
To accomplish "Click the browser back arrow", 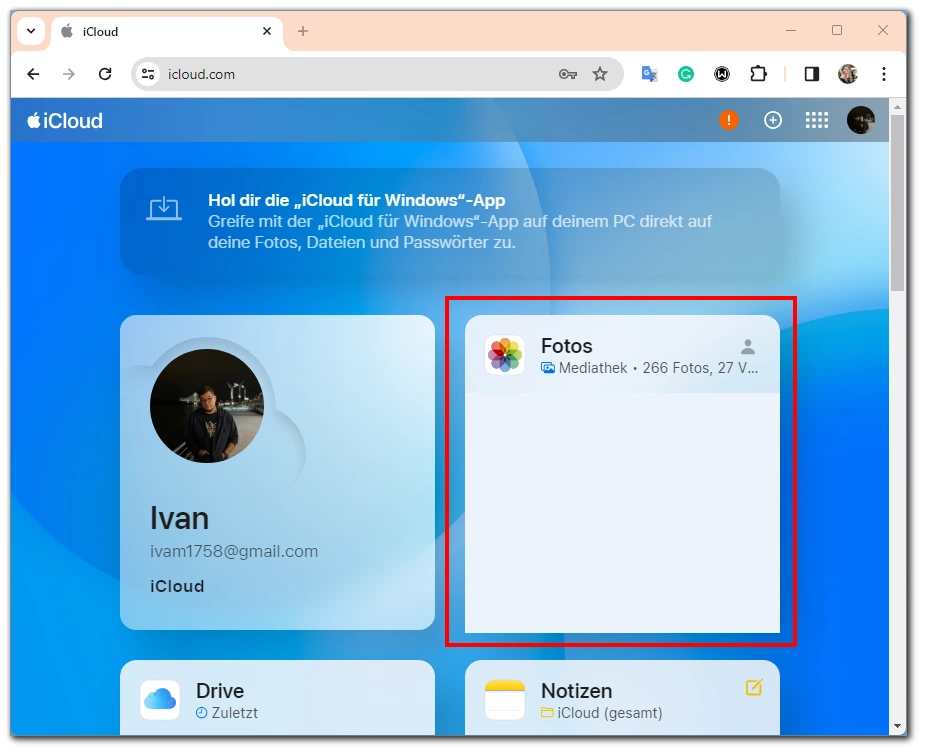I will click(33, 74).
